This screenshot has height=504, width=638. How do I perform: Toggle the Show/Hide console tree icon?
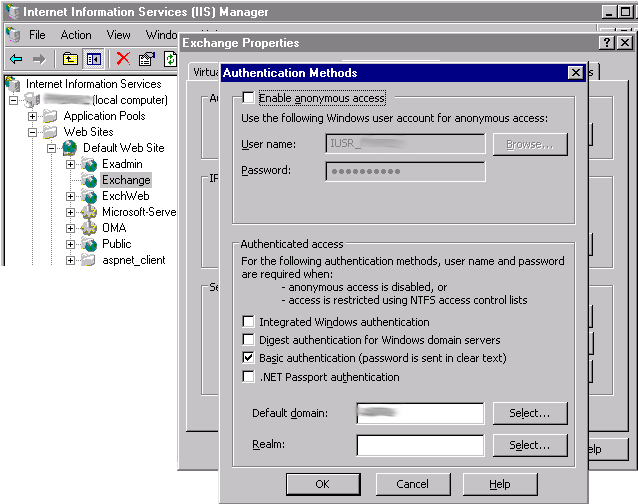pos(94,59)
